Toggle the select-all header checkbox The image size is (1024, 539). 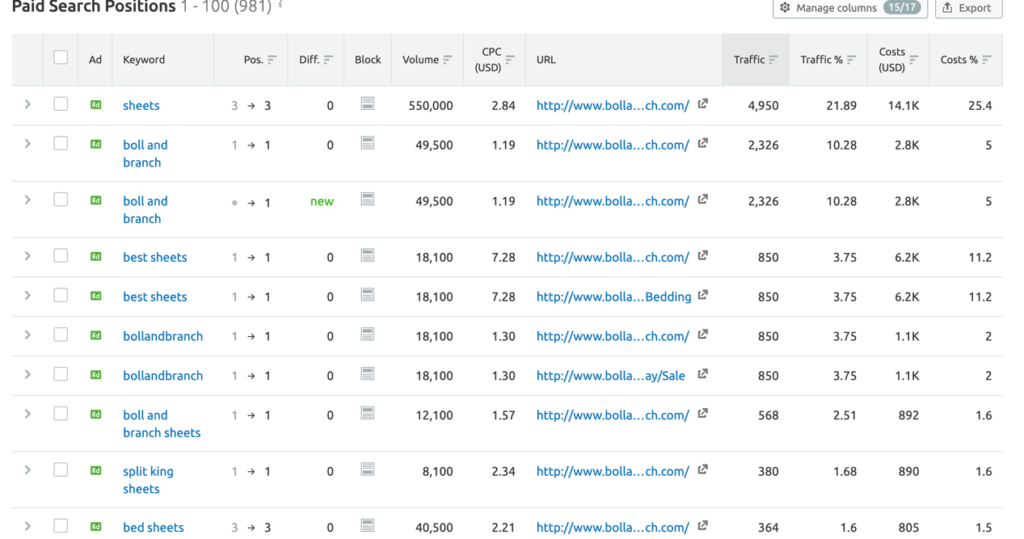click(x=61, y=57)
